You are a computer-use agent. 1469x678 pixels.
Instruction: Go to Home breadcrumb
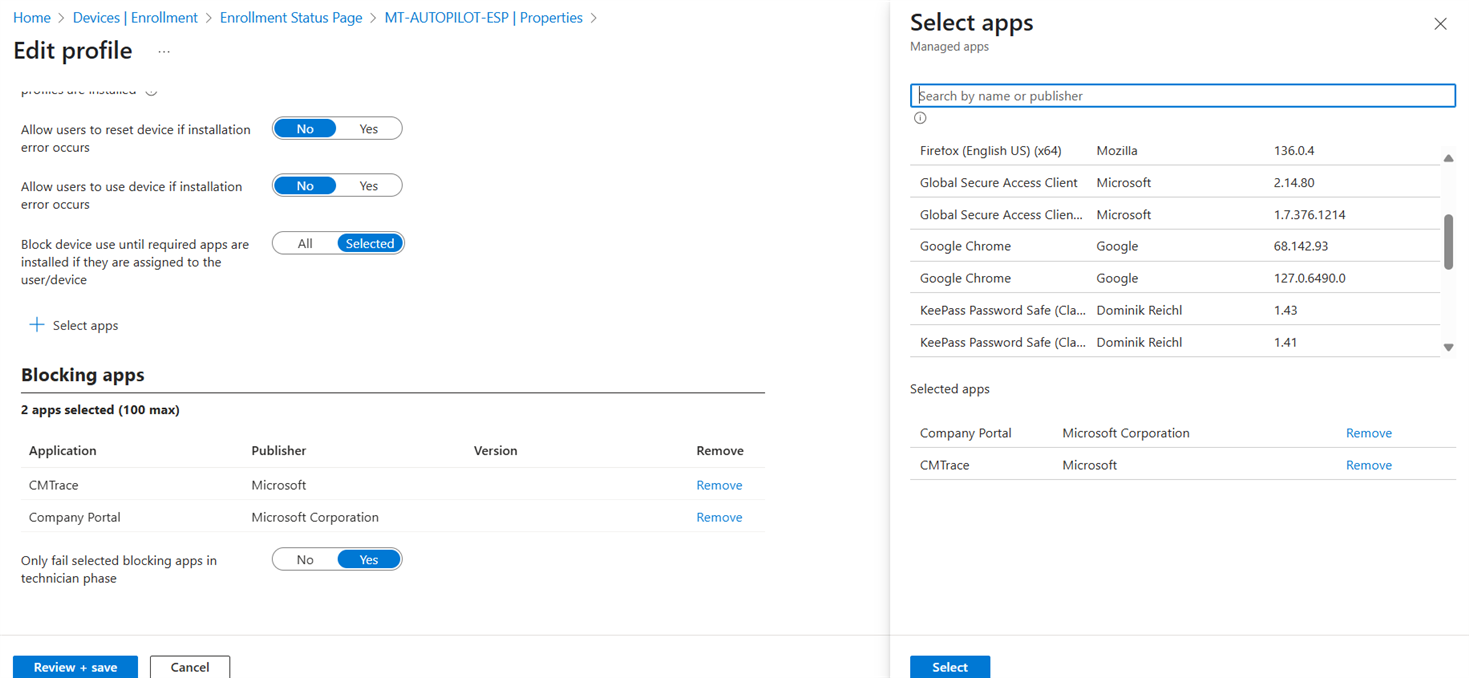click(32, 18)
